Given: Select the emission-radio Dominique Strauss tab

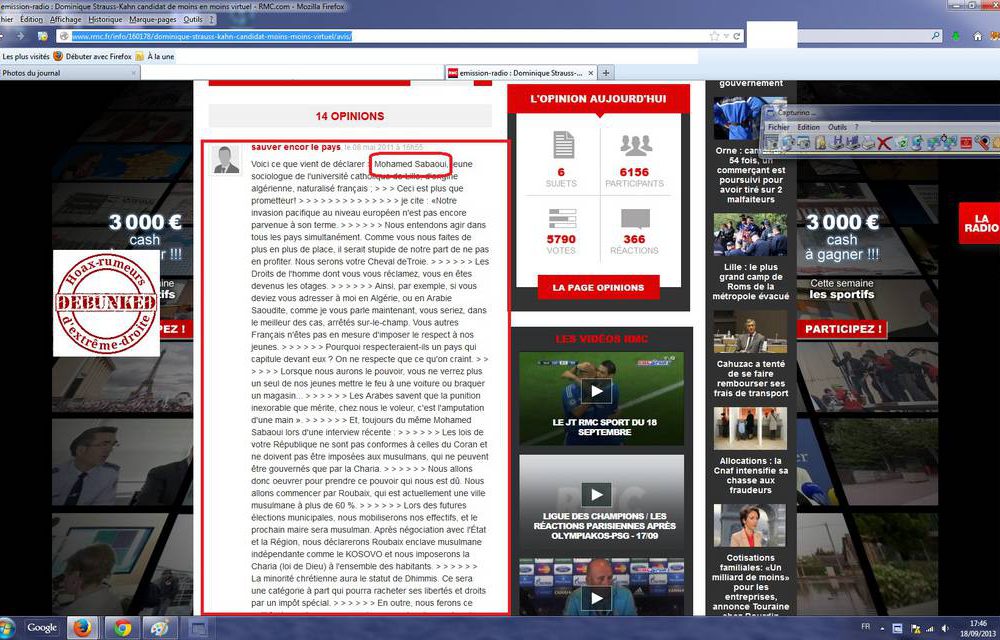Looking at the screenshot, I should point(521,73).
